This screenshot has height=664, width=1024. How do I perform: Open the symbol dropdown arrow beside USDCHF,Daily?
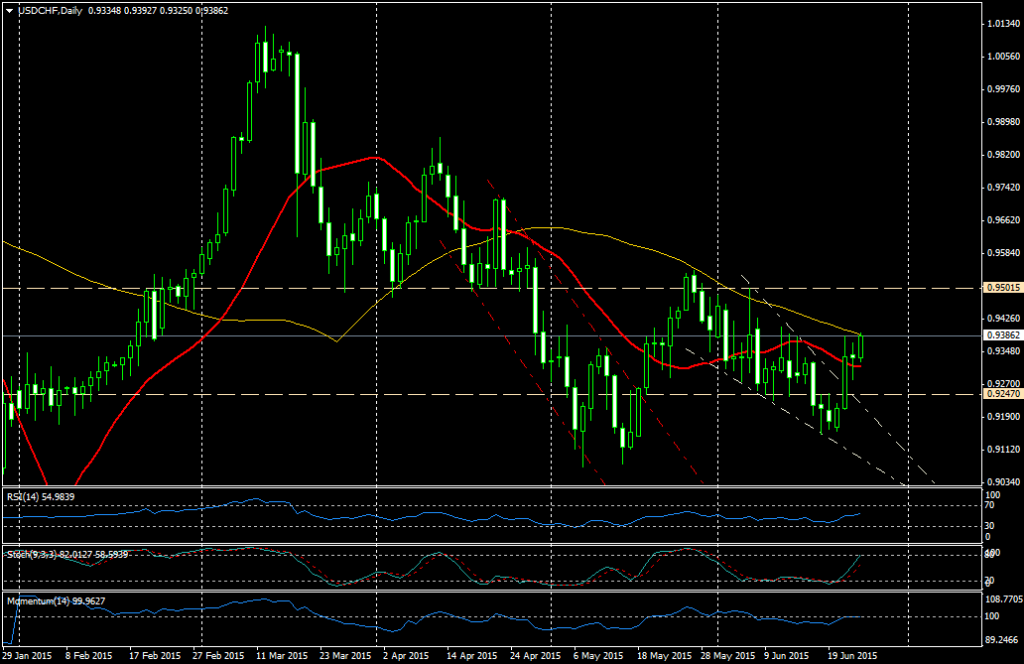[x=8, y=12]
